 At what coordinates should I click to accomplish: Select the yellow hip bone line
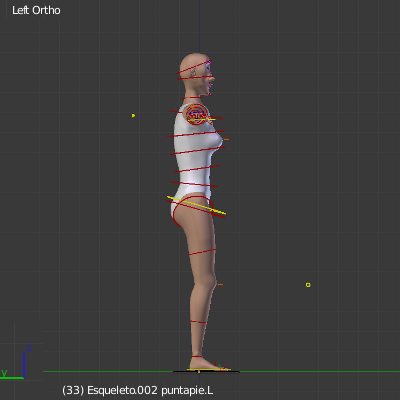(196, 205)
